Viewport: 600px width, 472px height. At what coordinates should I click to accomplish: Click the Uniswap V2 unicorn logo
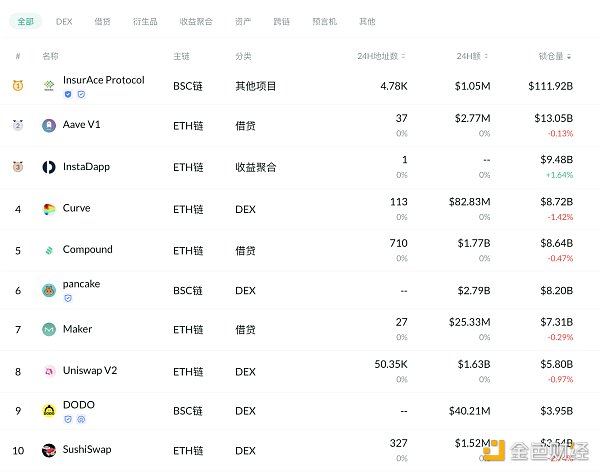coord(49,370)
